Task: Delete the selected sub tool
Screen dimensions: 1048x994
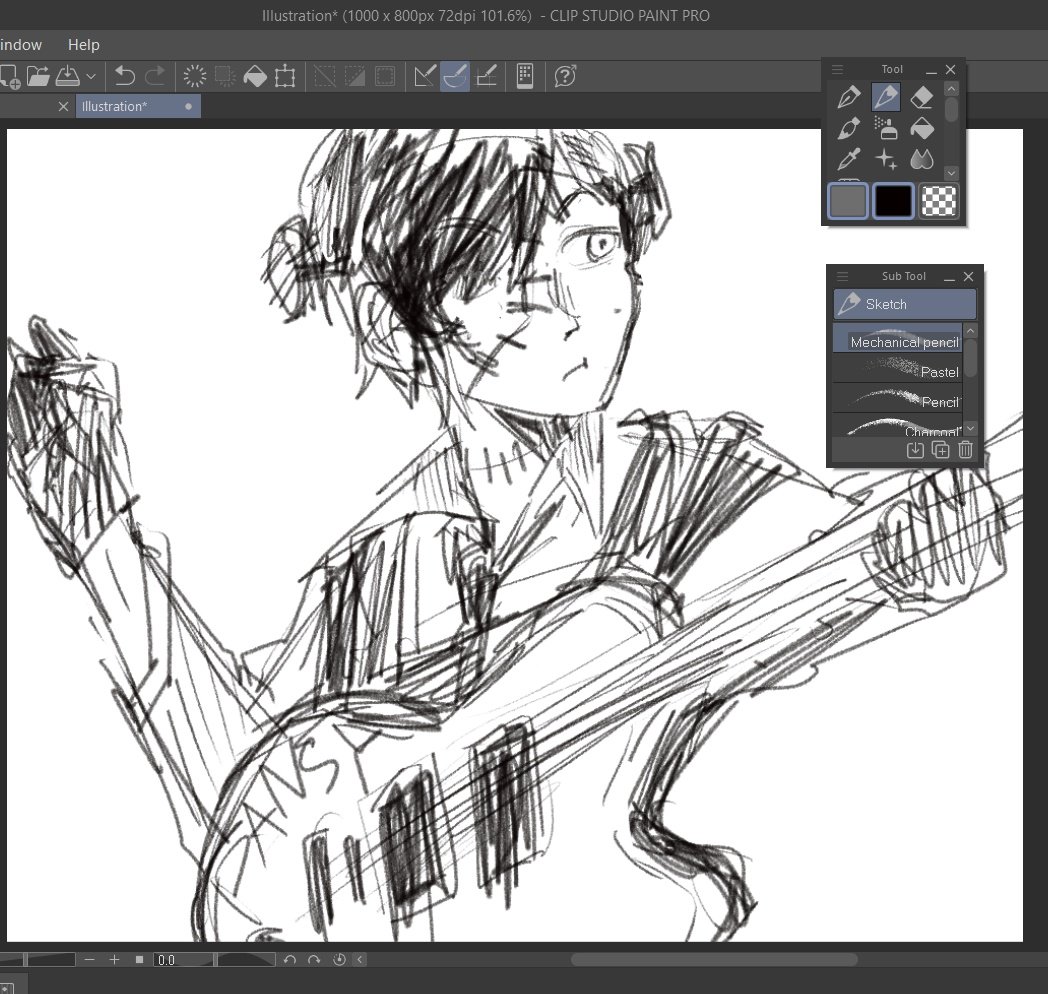Action: click(965, 451)
